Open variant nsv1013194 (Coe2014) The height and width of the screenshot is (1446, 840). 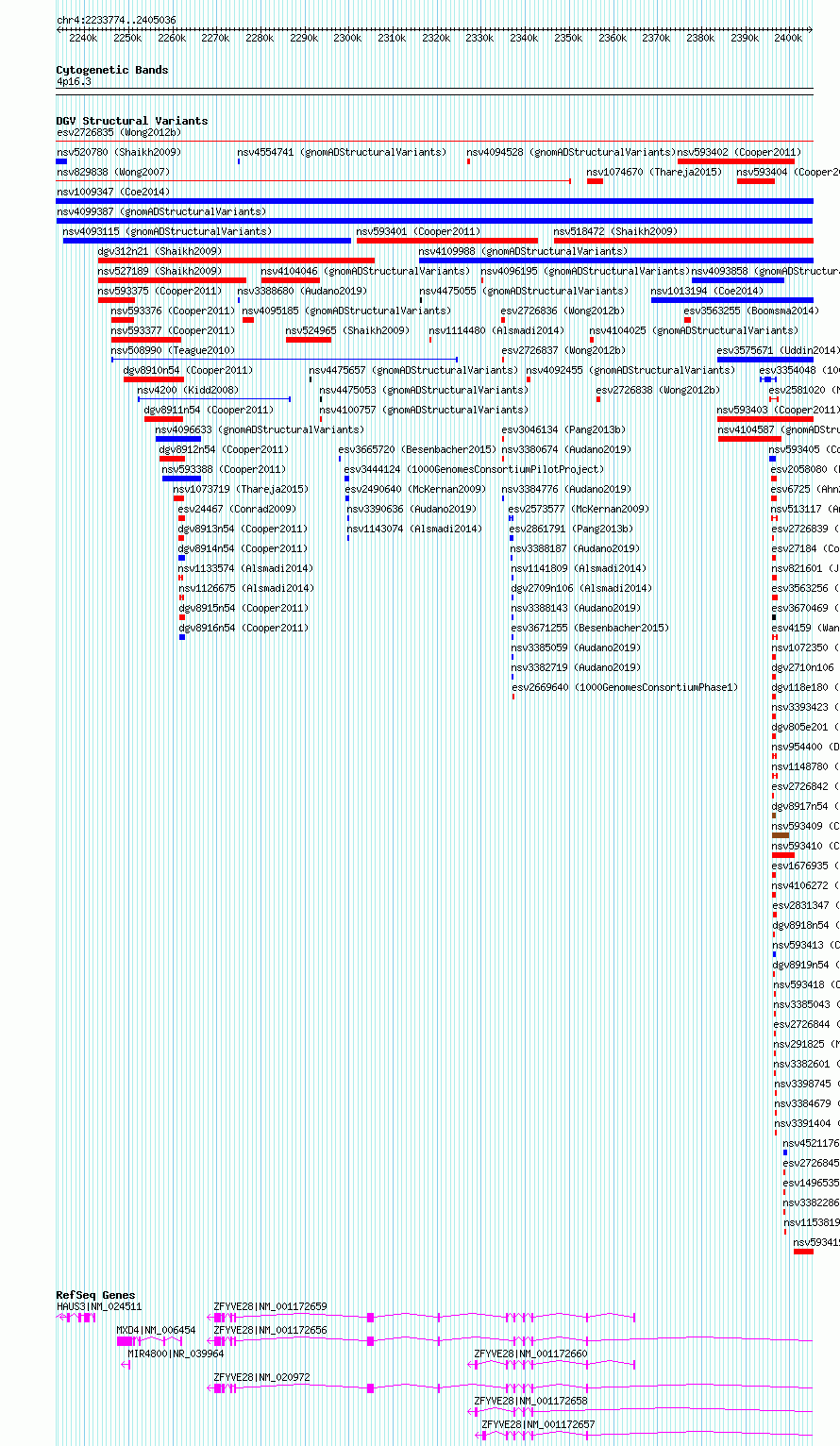[708, 291]
